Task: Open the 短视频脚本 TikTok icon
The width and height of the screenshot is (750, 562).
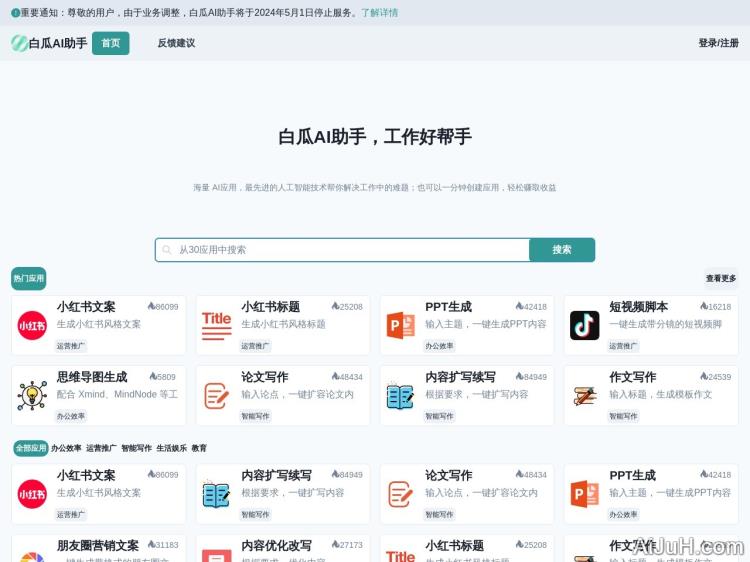Action: [585, 325]
